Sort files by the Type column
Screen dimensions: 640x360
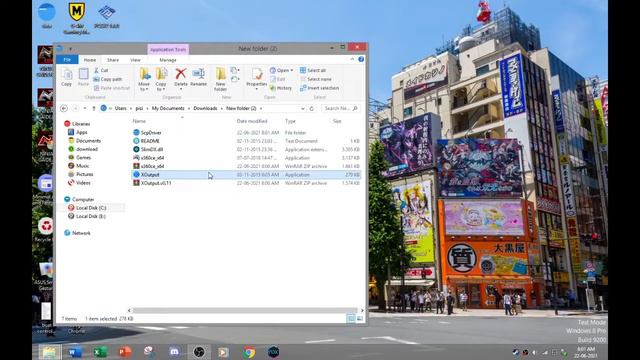pos(290,121)
